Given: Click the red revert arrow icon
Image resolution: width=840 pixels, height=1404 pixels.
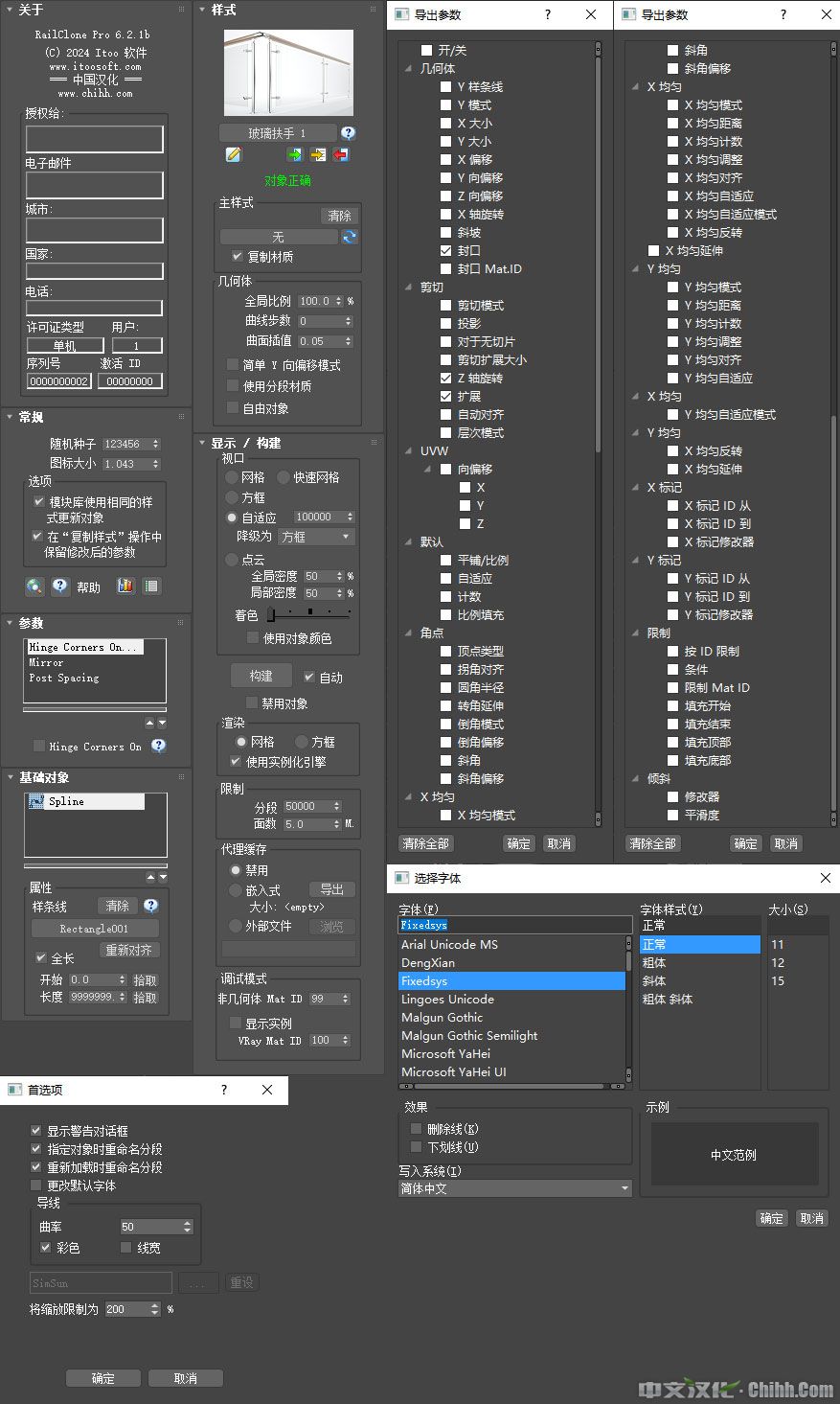Looking at the screenshot, I should (x=341, y=153).
